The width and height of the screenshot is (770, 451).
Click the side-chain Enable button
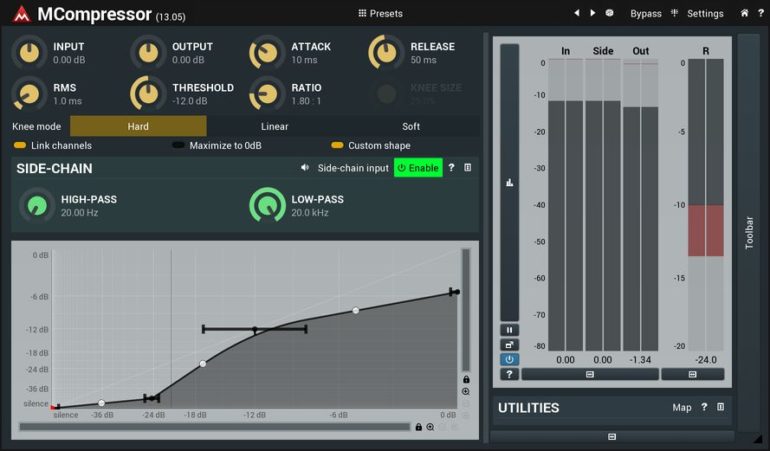click(x=418, y=168)
